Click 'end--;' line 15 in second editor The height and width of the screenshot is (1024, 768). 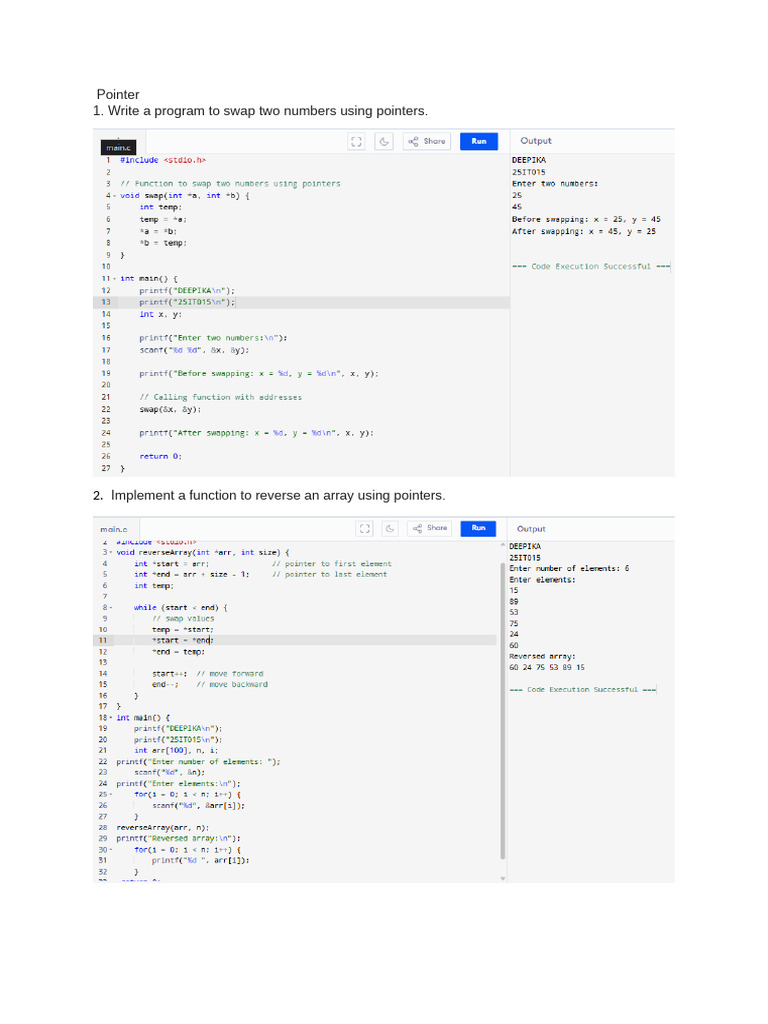[x=165, y=684]
